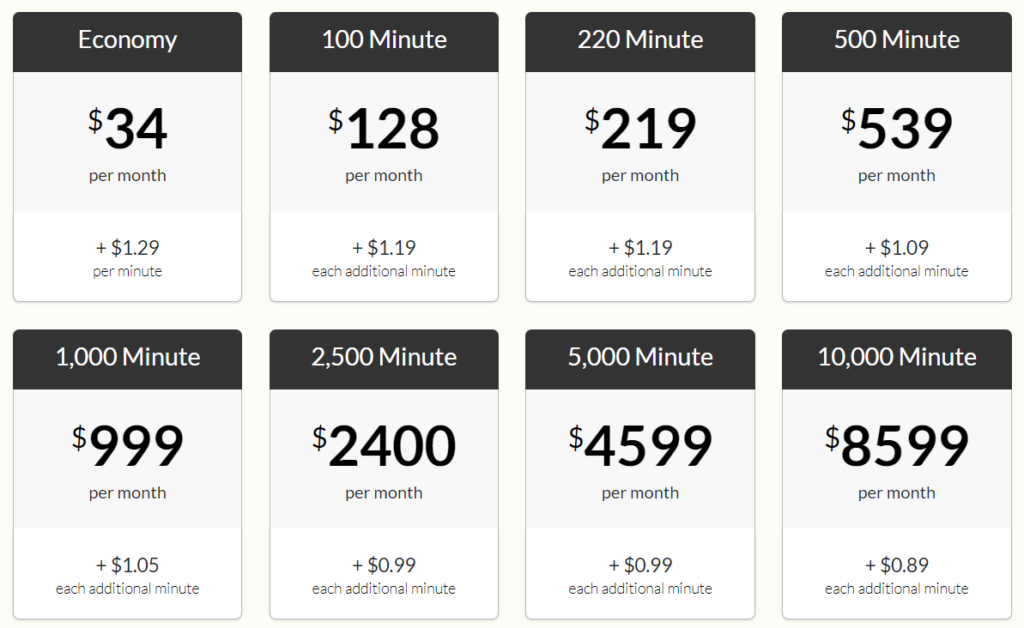Select the 220 Minute plan header
1024x628 pixels.
point(640,42)
